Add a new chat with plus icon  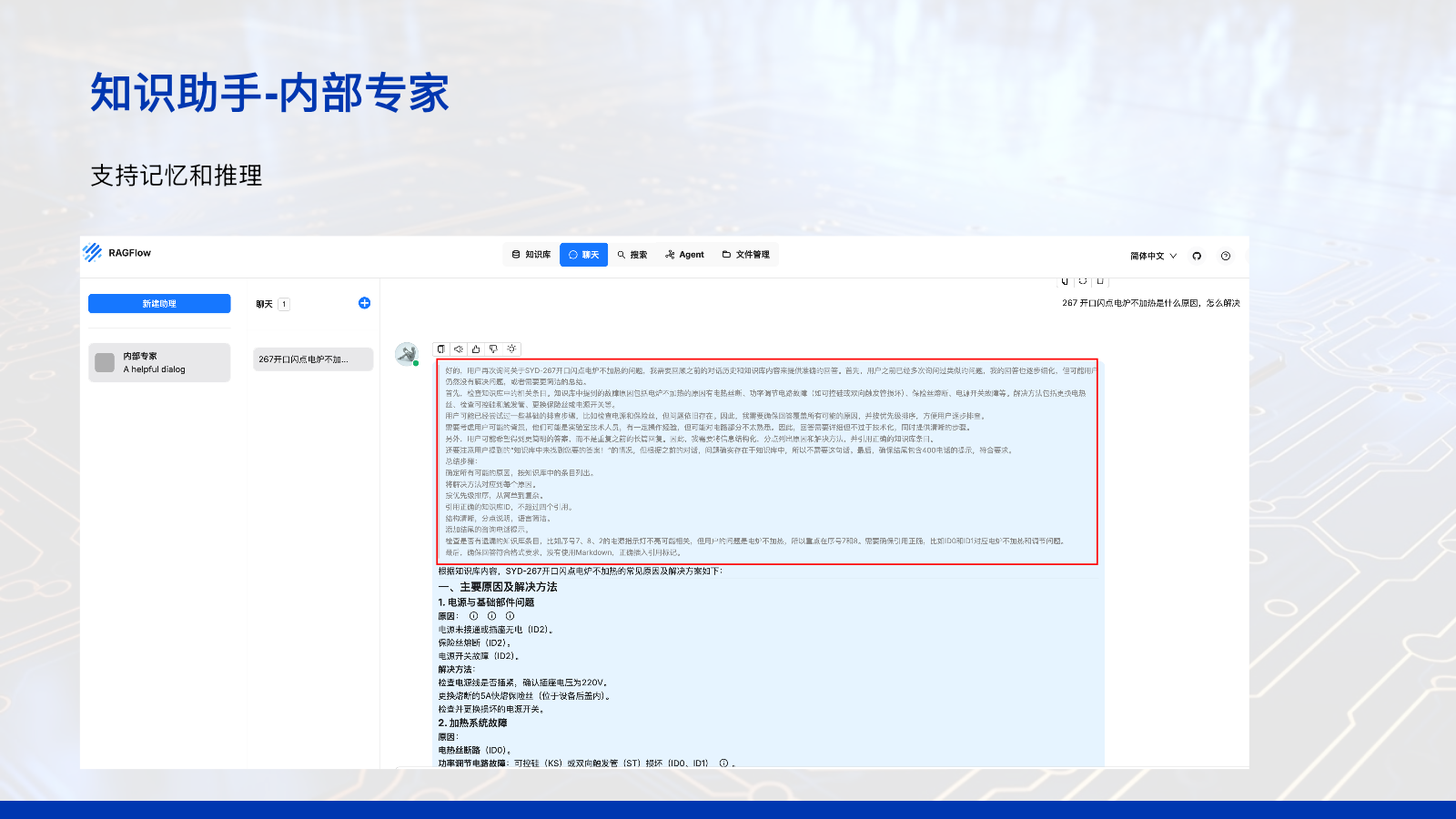coord(364,303)
